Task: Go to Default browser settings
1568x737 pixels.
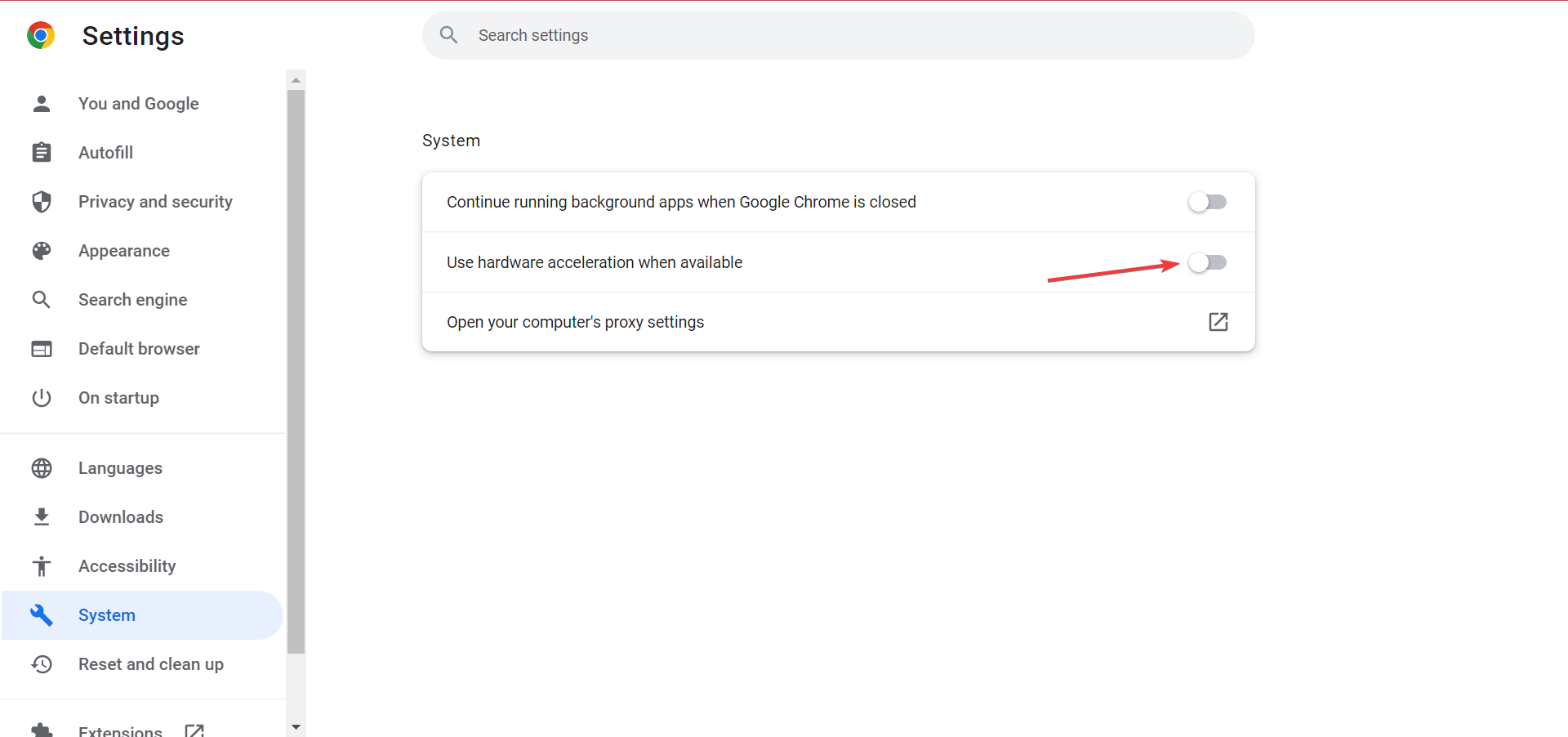Action: point(139,349)
